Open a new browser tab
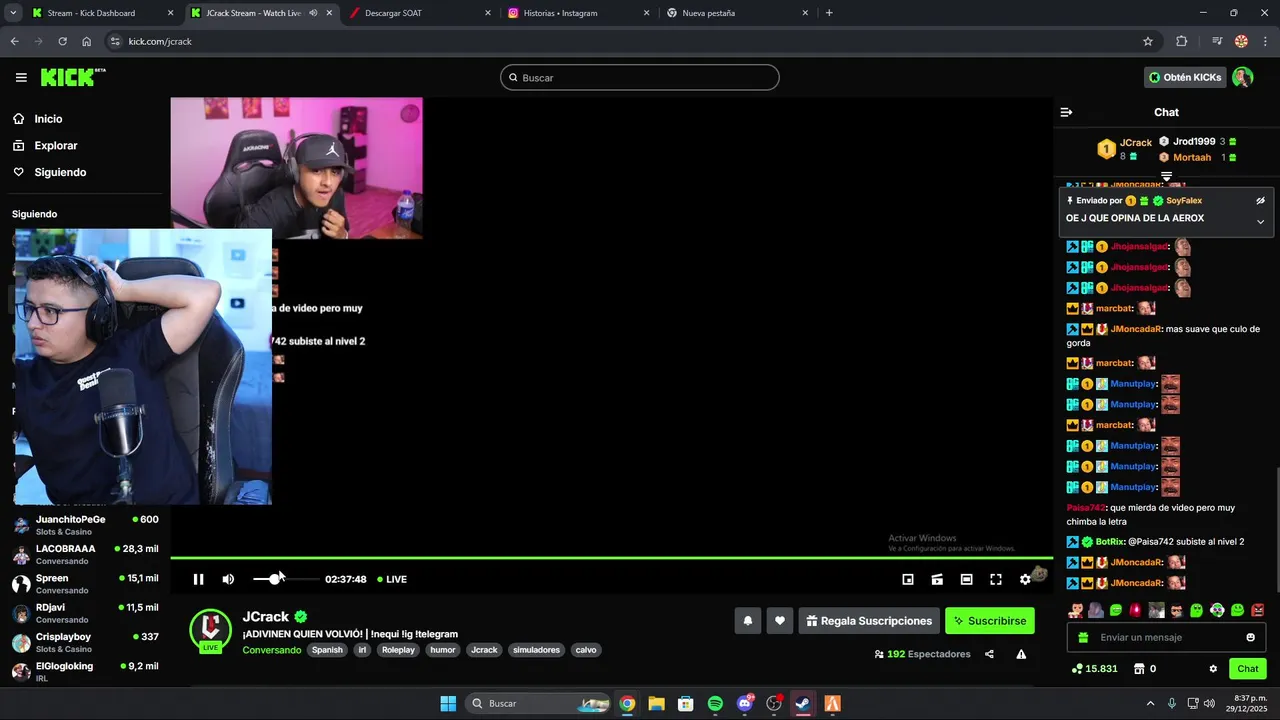1280x720 pixels. 829,13
